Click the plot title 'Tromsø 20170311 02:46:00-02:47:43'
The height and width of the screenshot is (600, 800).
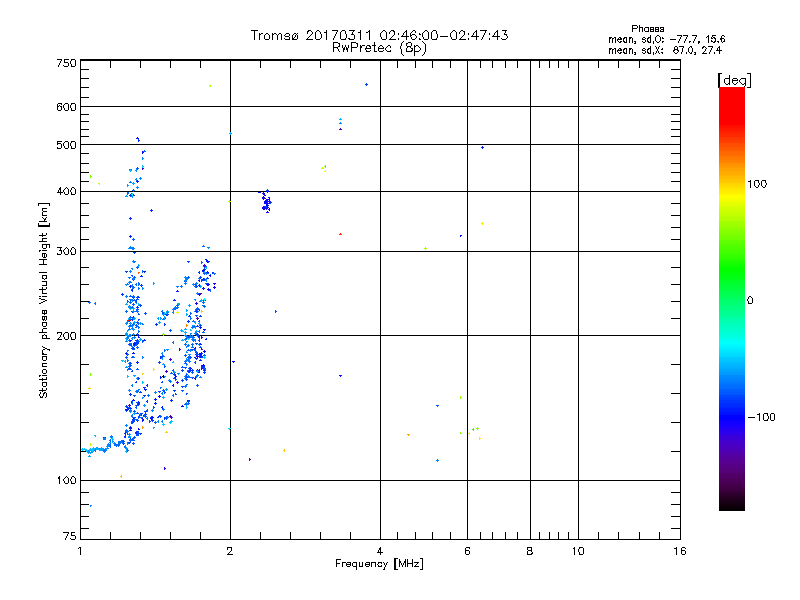point(379,35)
